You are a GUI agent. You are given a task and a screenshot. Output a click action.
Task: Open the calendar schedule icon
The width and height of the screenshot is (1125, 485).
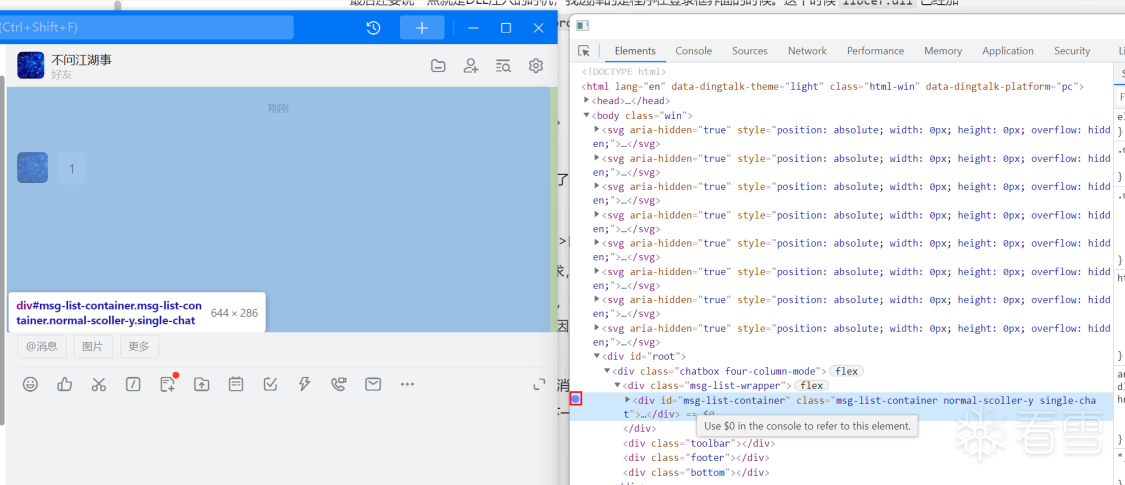236,385
